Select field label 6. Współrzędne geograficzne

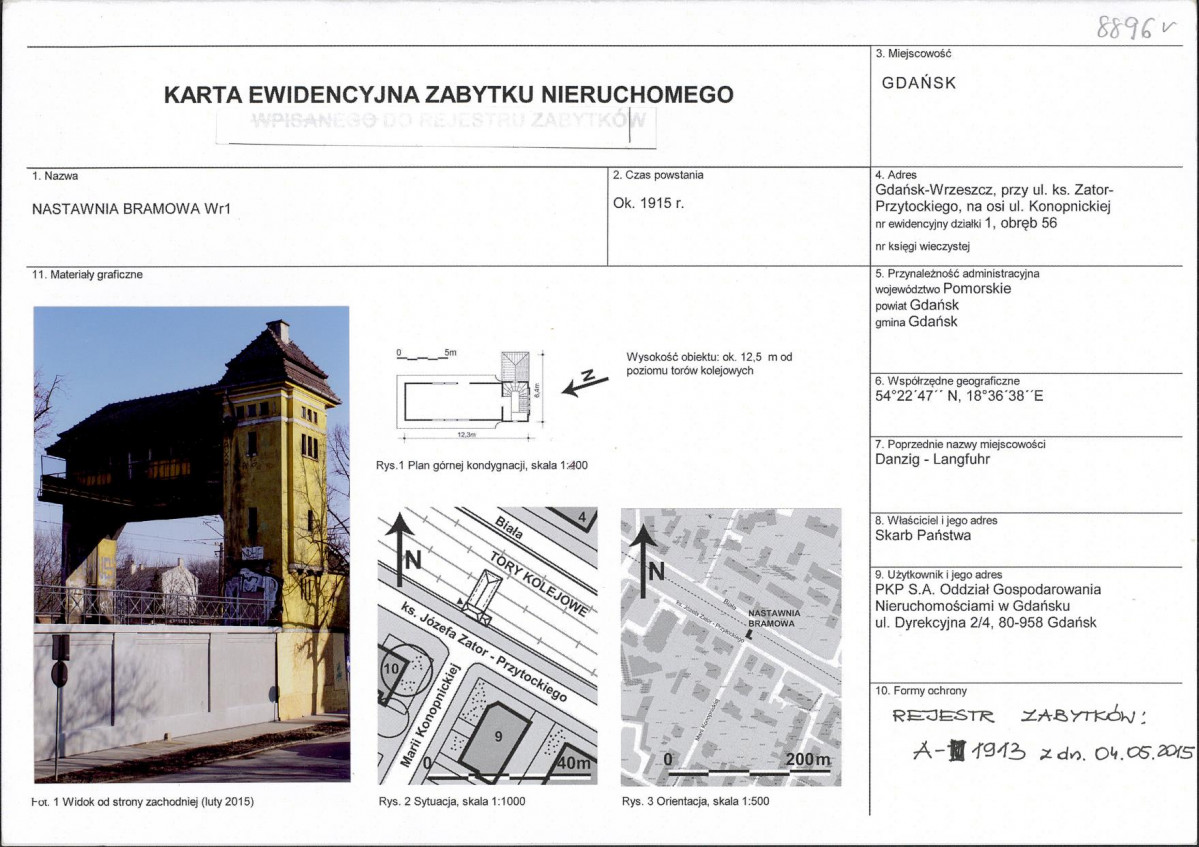click(x=947, y=381)
